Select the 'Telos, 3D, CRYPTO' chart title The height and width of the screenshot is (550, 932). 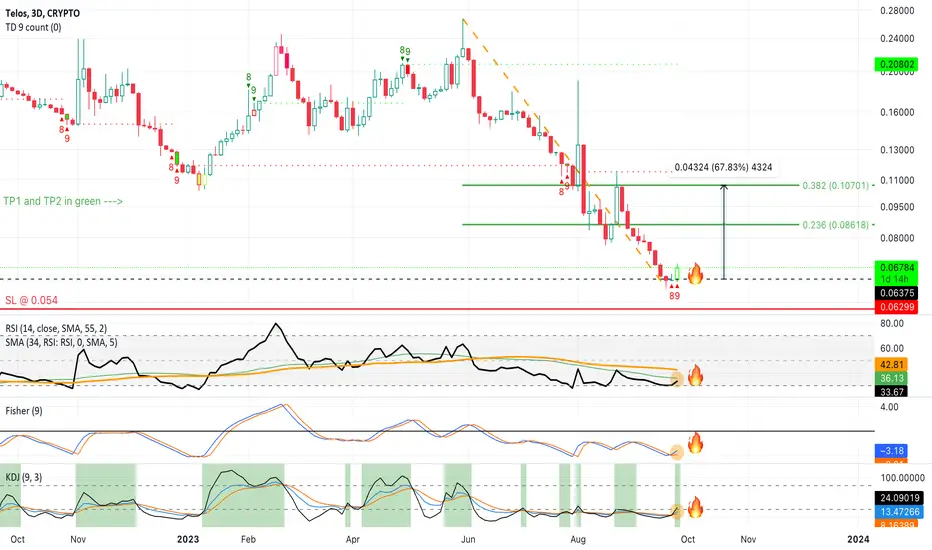click(x=42, y=13)
